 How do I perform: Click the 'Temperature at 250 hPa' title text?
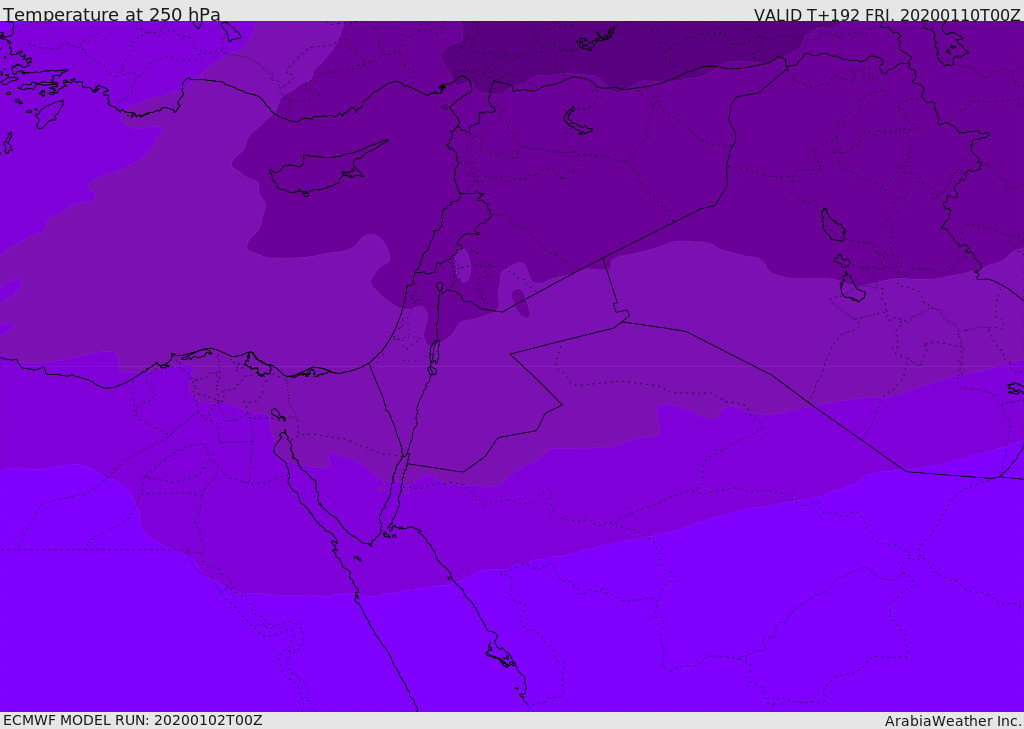112,14
